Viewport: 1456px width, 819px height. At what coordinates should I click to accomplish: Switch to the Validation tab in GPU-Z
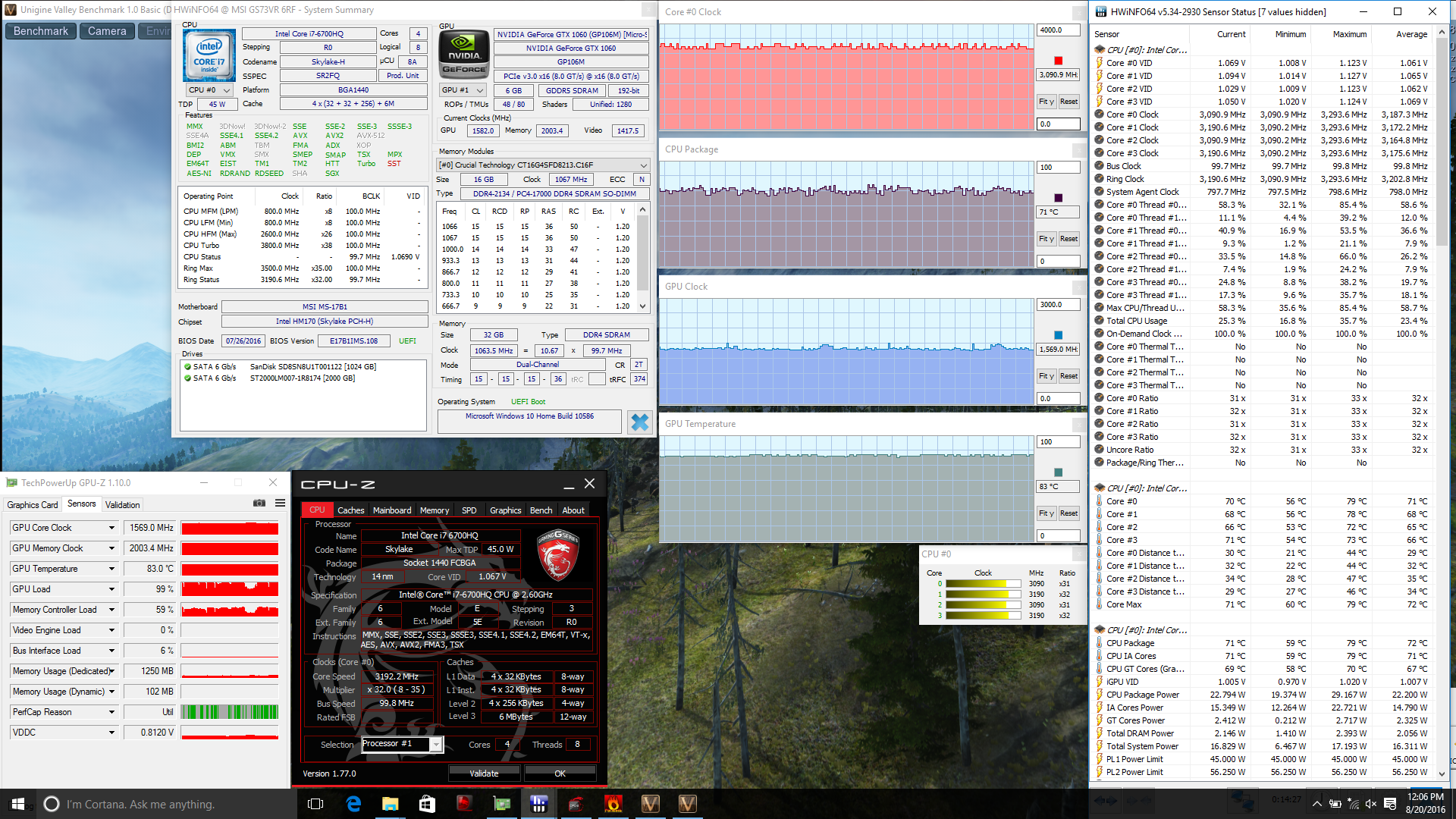pyautogui.click(x=122, y=504)
